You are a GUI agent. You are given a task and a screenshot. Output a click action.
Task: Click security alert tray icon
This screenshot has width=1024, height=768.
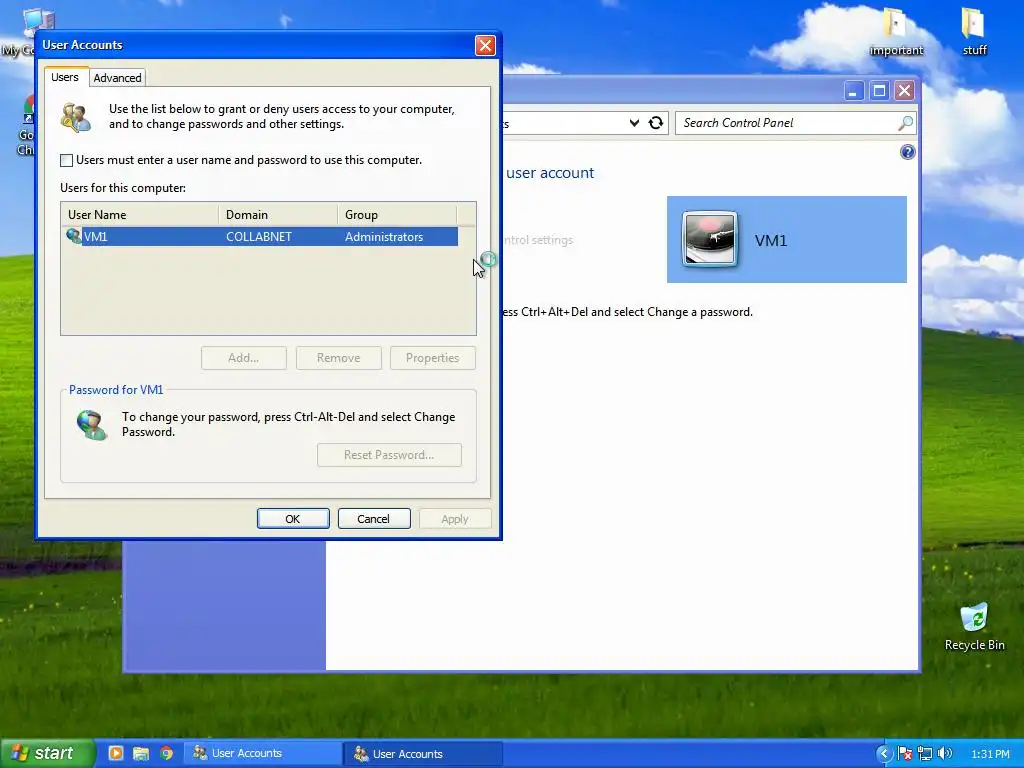click(x=904, y=754)
